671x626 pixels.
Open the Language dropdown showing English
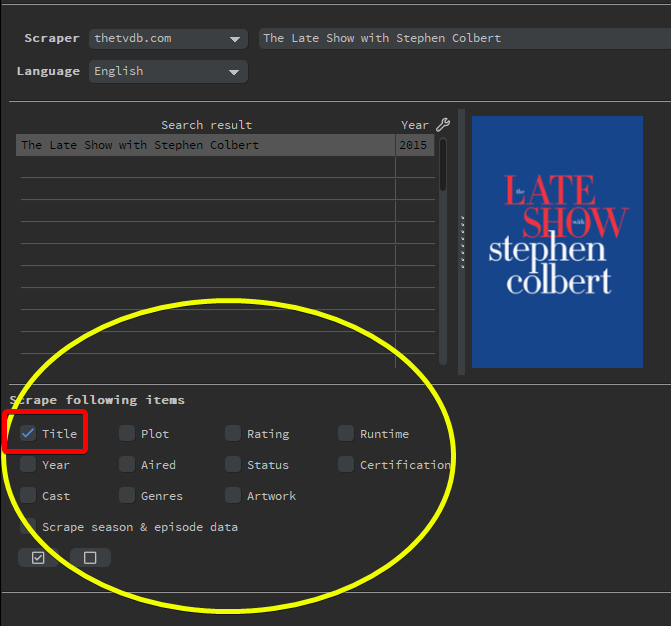(x=168, y=71)
